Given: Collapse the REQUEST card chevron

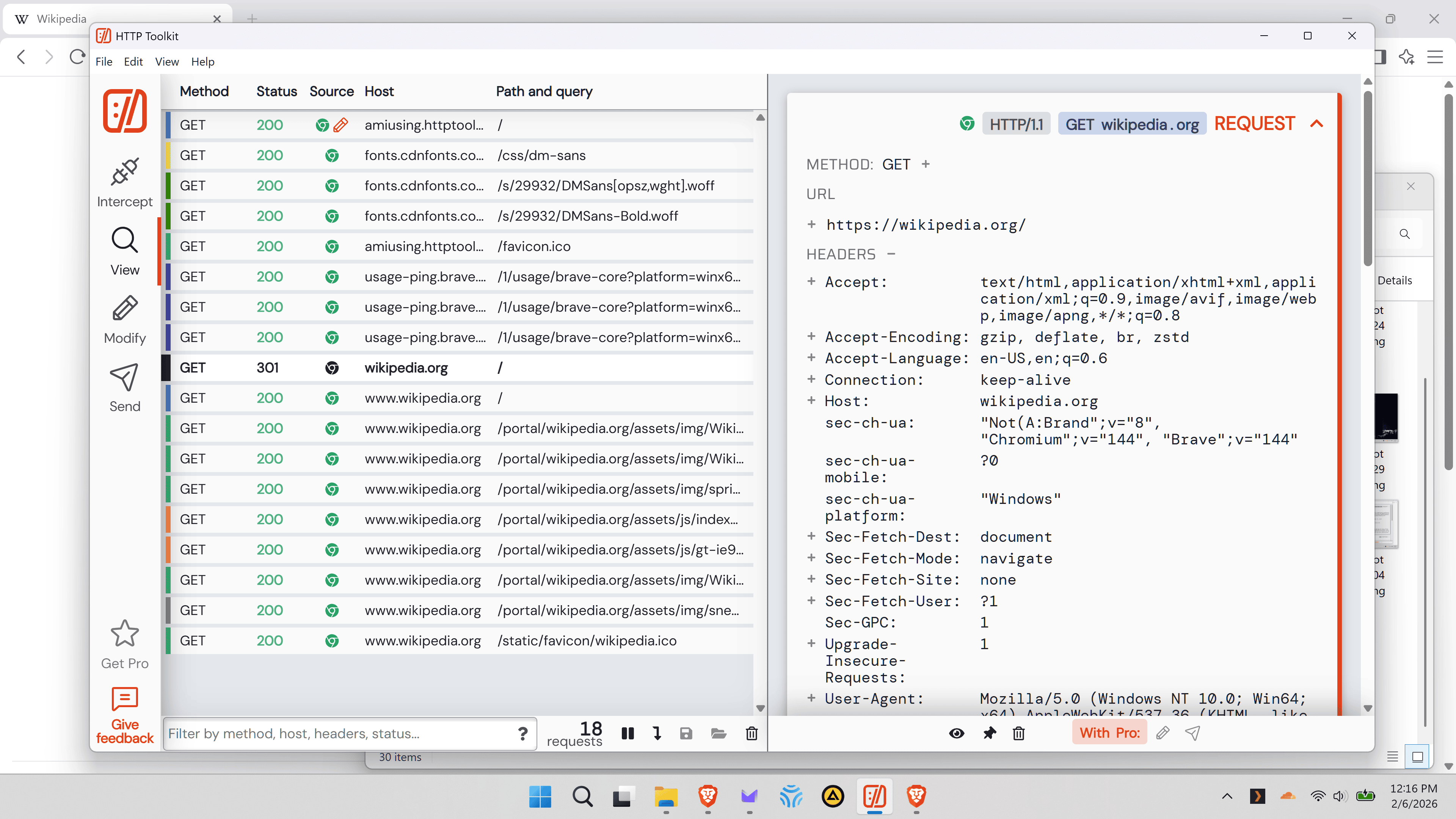Looking at the screenshot, I should point(1316,124).
